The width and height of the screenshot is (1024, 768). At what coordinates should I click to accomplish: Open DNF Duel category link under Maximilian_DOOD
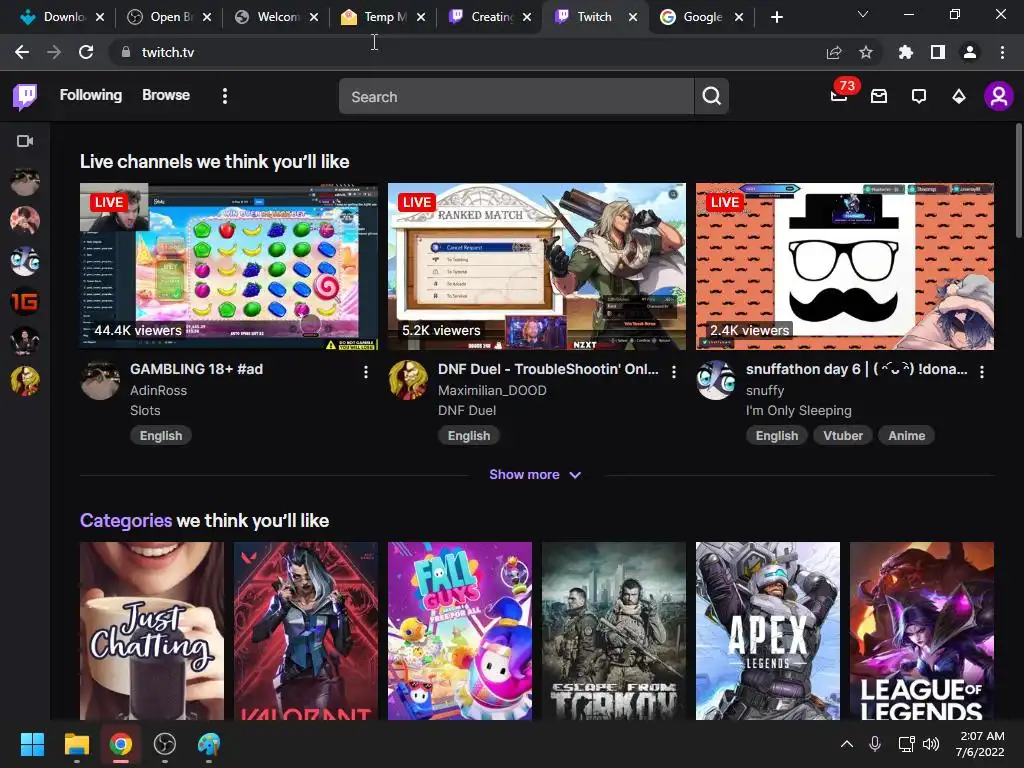[467, 411]
